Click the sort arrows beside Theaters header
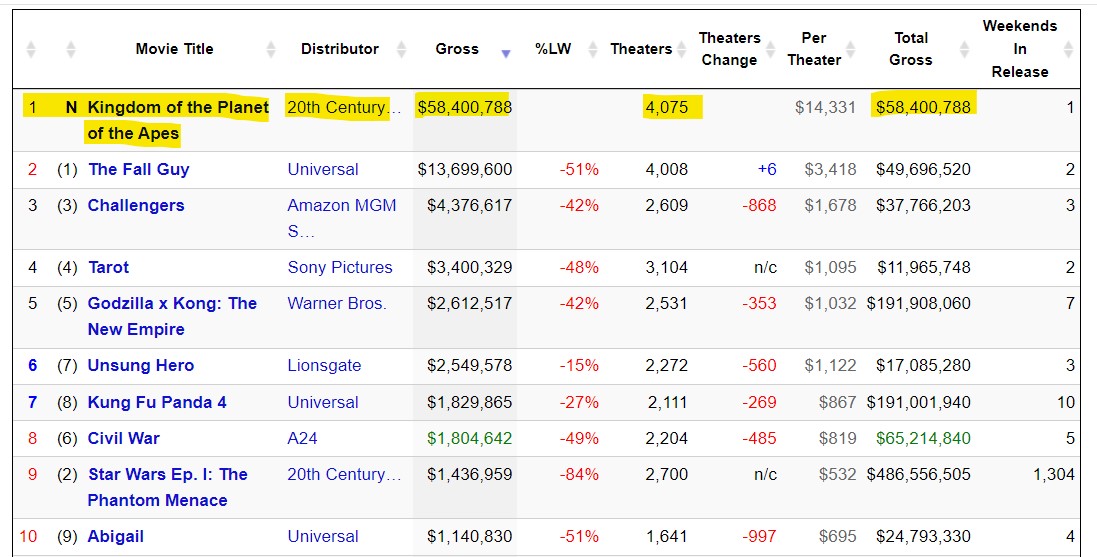Viewport: 1097px width, 557px height. (683, 49)
